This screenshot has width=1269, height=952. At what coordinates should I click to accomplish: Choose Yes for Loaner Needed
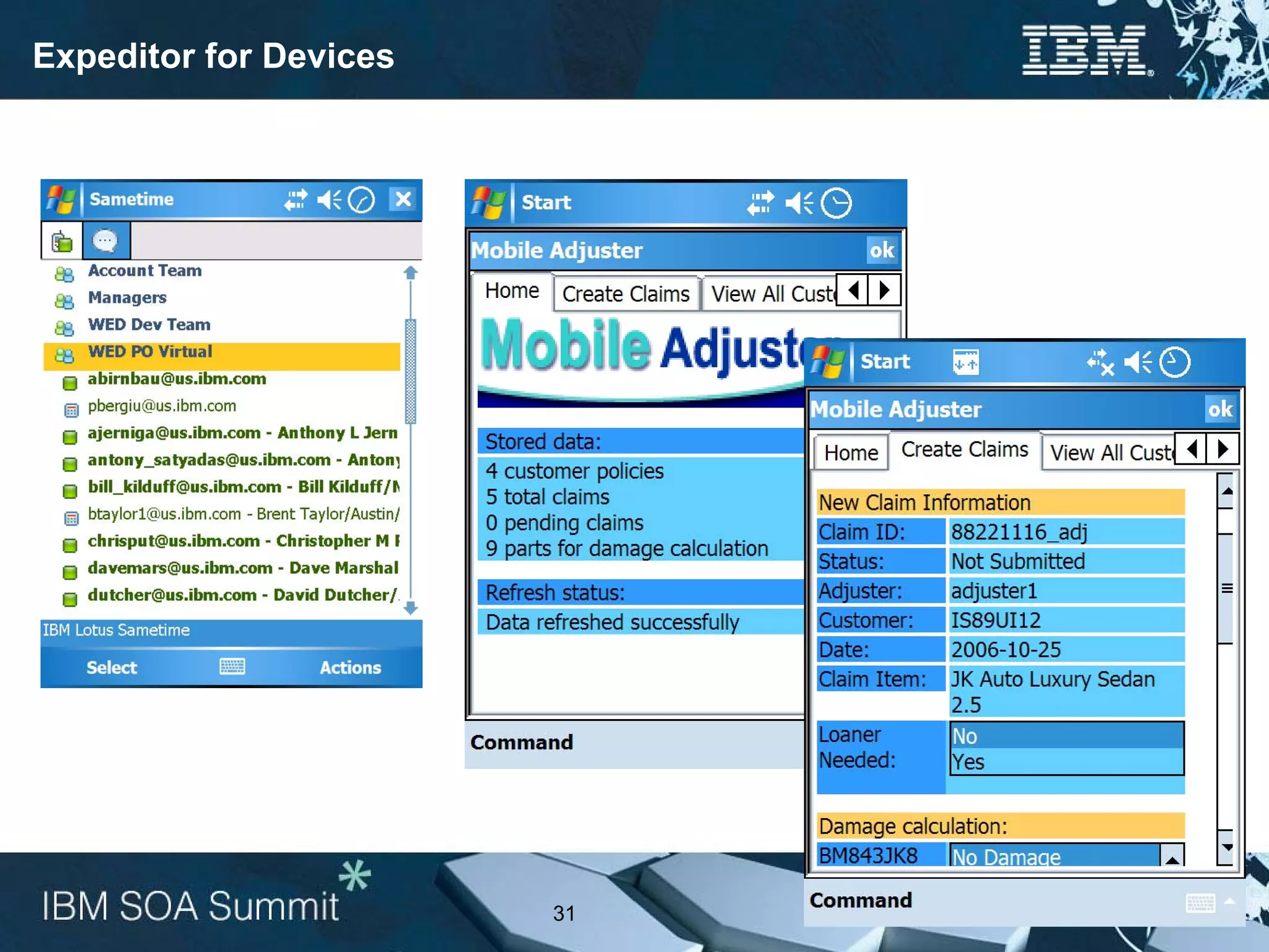1066,762
